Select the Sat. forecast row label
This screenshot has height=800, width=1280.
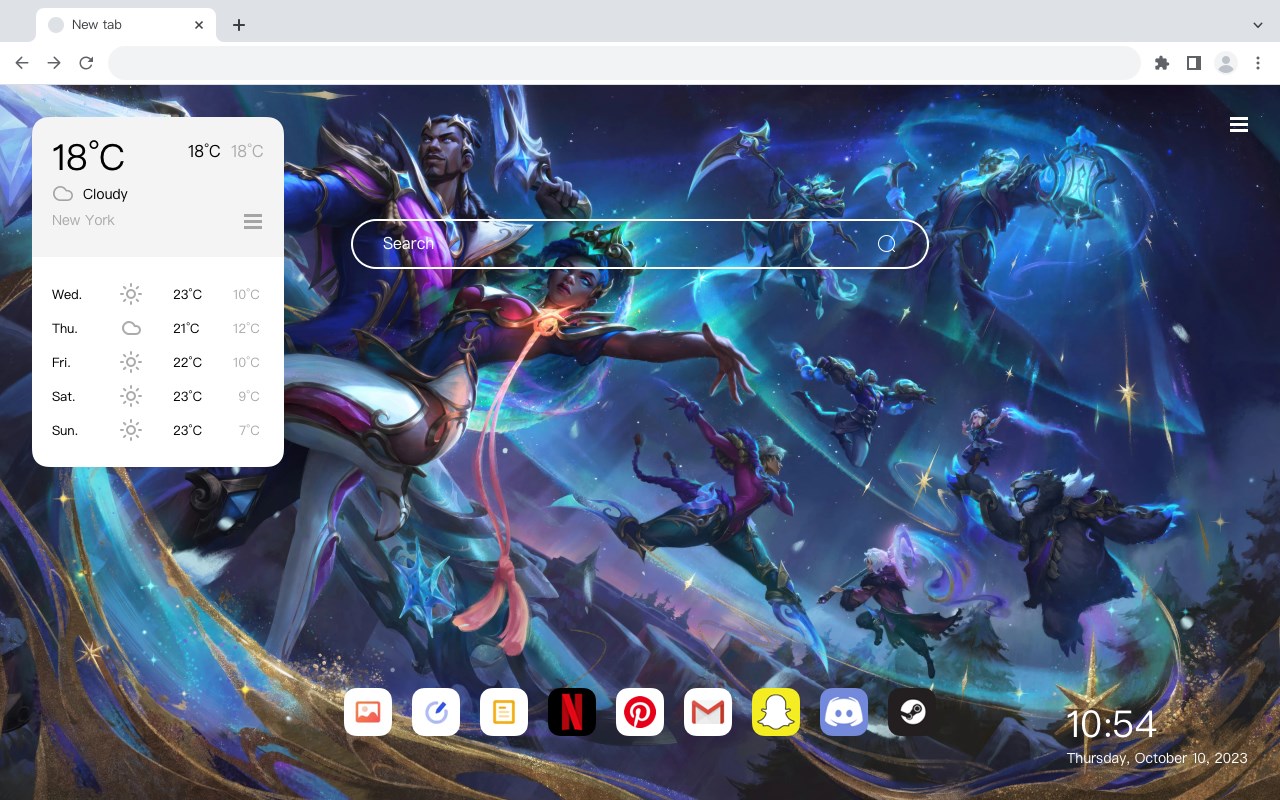[x=64, y=396]
